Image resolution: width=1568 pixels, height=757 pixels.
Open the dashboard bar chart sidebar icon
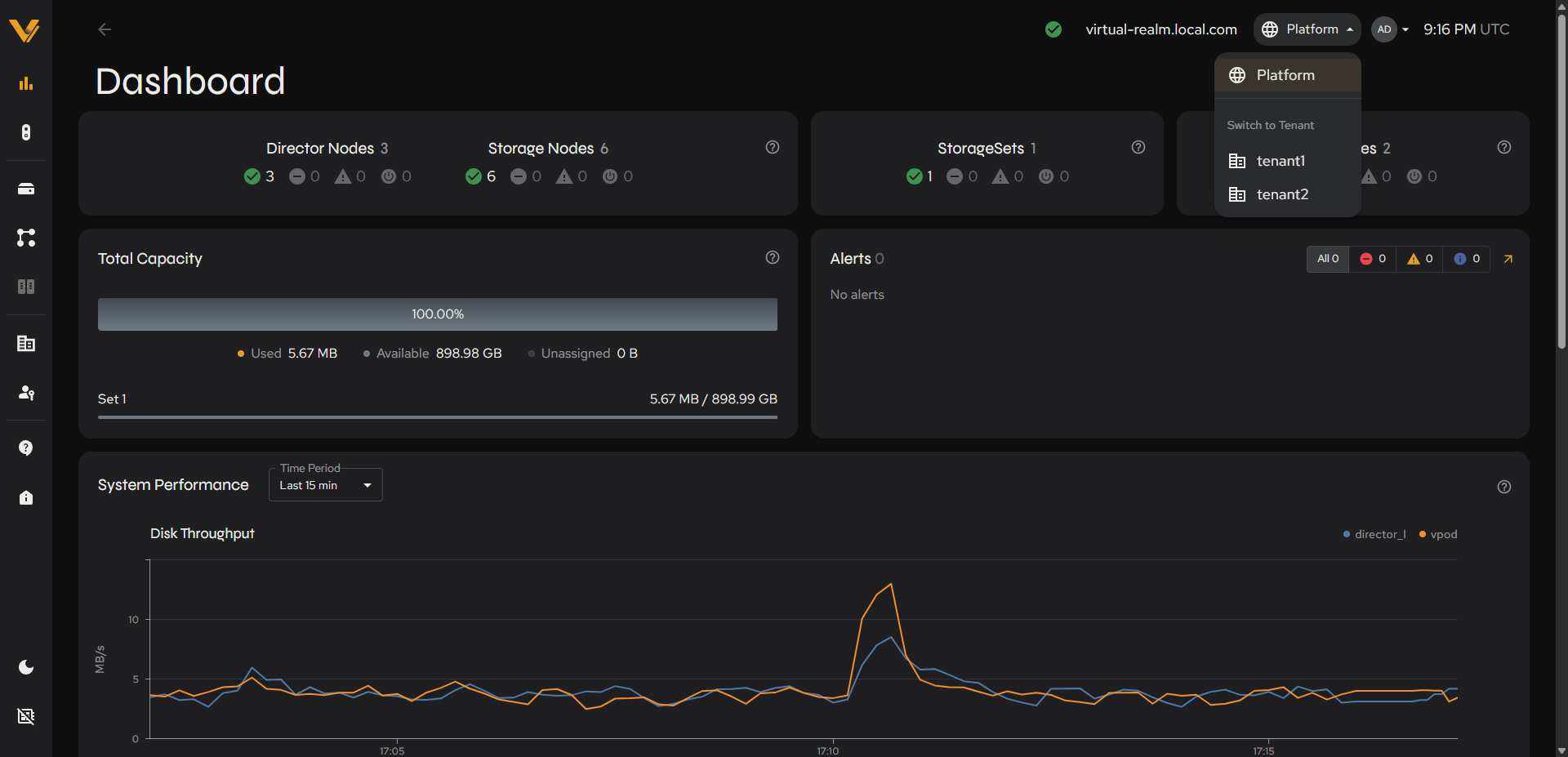(x=26, y=83)
